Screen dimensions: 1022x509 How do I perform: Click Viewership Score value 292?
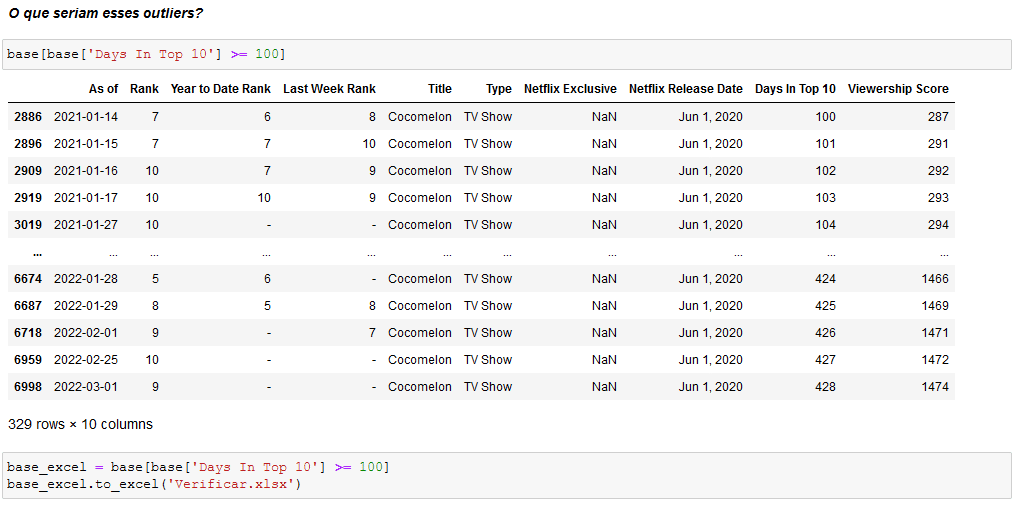938,171
